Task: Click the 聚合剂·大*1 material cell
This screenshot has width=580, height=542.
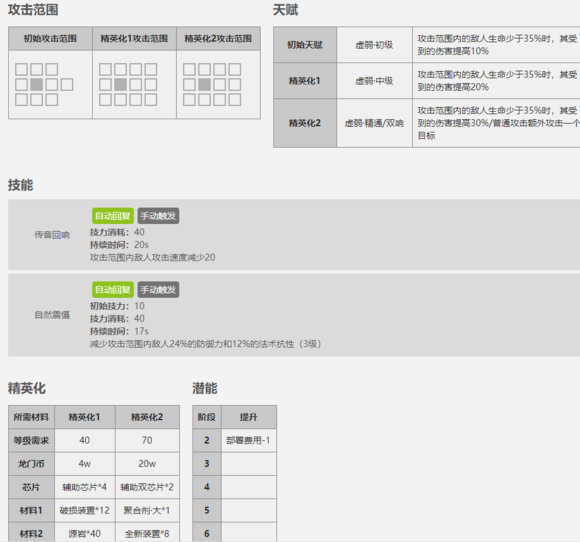Action: coord(147,511)
